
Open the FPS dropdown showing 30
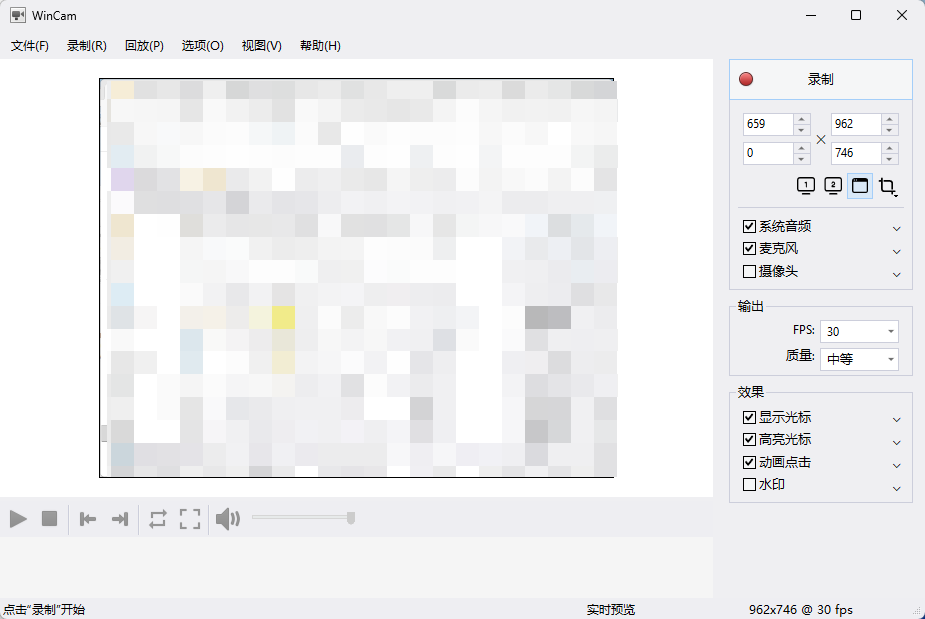tap(859, 332)
